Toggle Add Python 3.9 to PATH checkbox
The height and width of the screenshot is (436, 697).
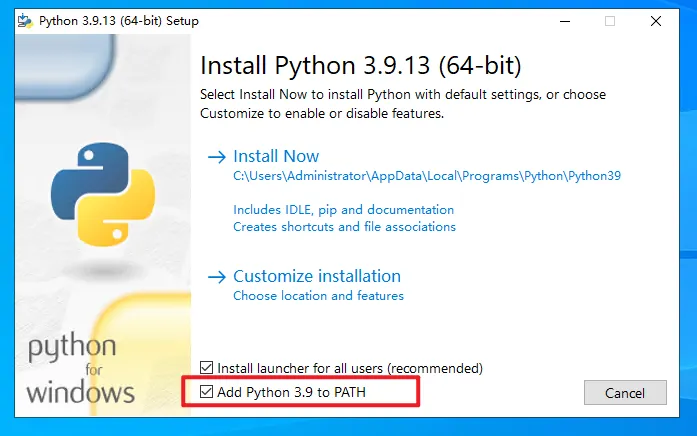click(206, 392)
